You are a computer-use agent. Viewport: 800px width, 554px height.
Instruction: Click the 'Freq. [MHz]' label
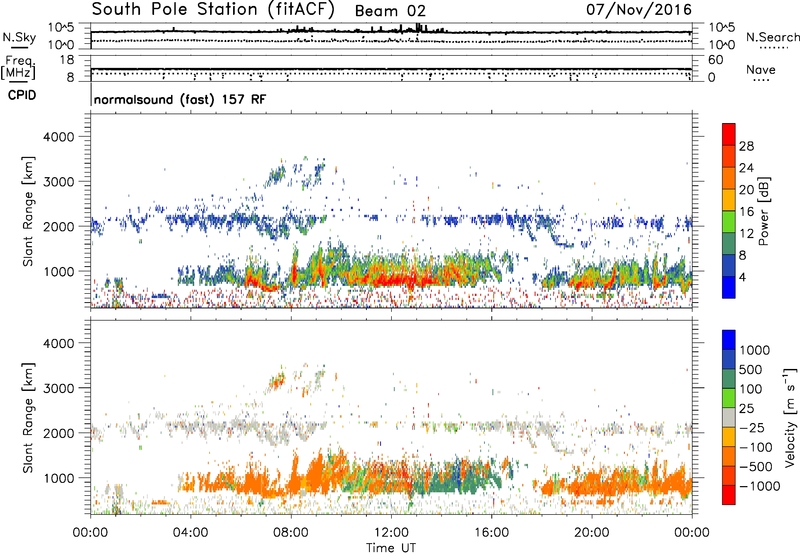click(18, 68)
